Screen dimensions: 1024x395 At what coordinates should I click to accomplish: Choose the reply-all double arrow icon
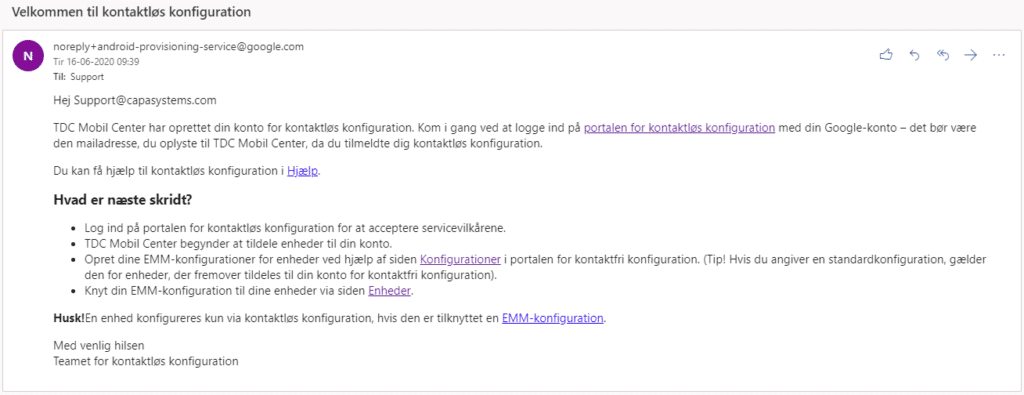click(942, 55)
